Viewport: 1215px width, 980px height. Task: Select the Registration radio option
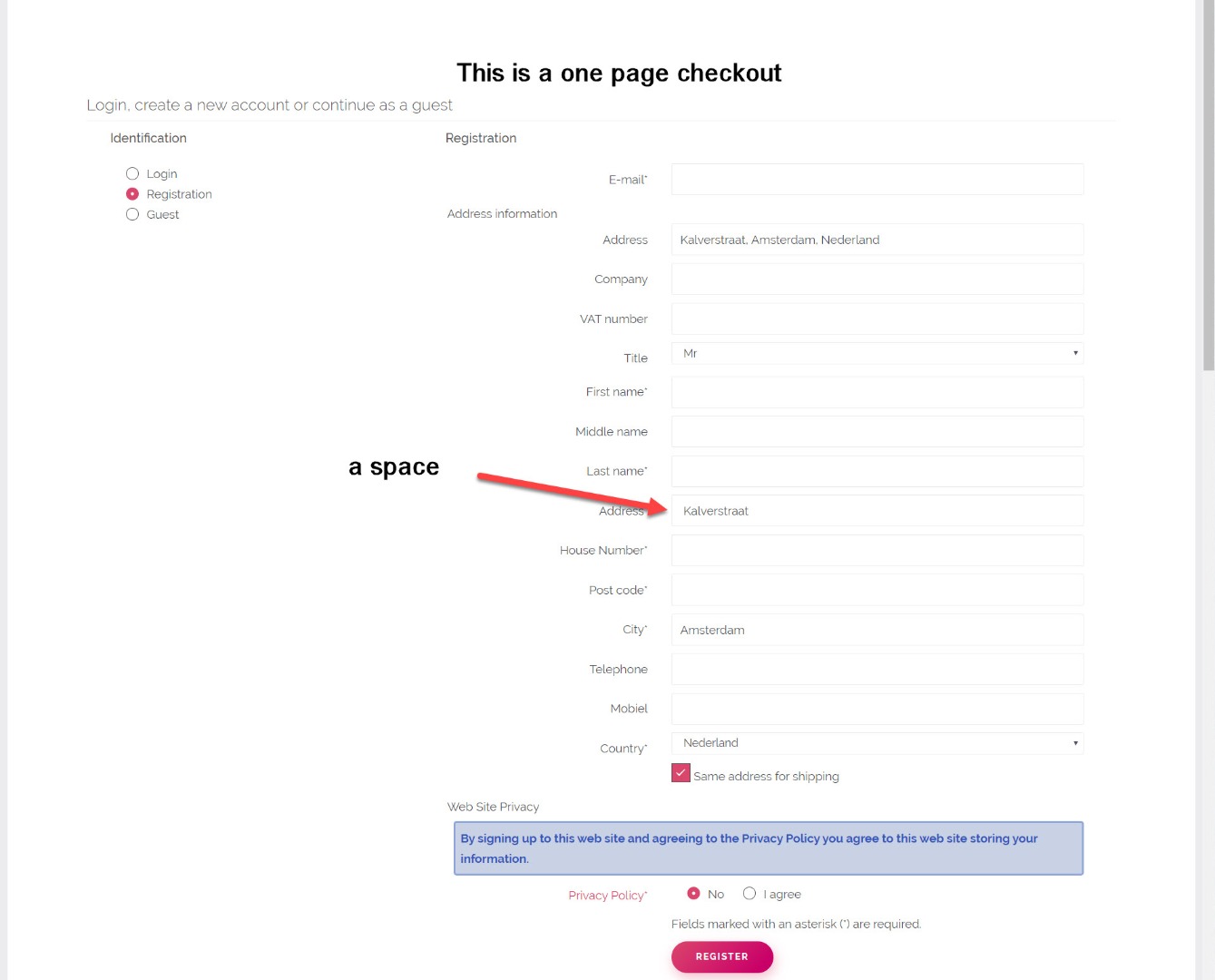point(132,194)
